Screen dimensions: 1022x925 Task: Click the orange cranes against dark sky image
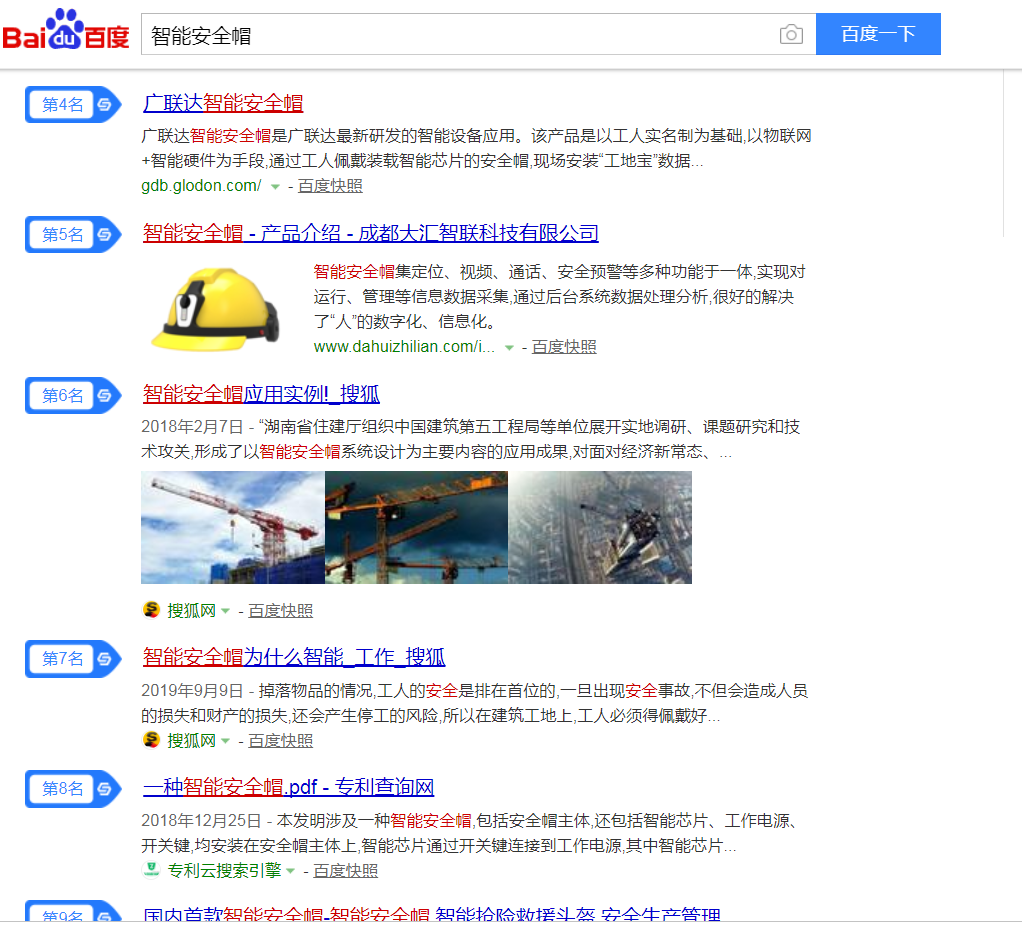pos(416,527)
